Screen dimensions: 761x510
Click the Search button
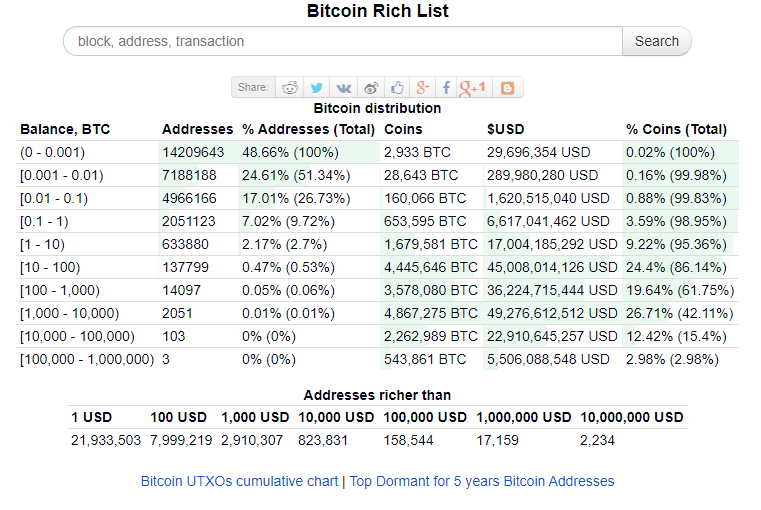[657, 41]
